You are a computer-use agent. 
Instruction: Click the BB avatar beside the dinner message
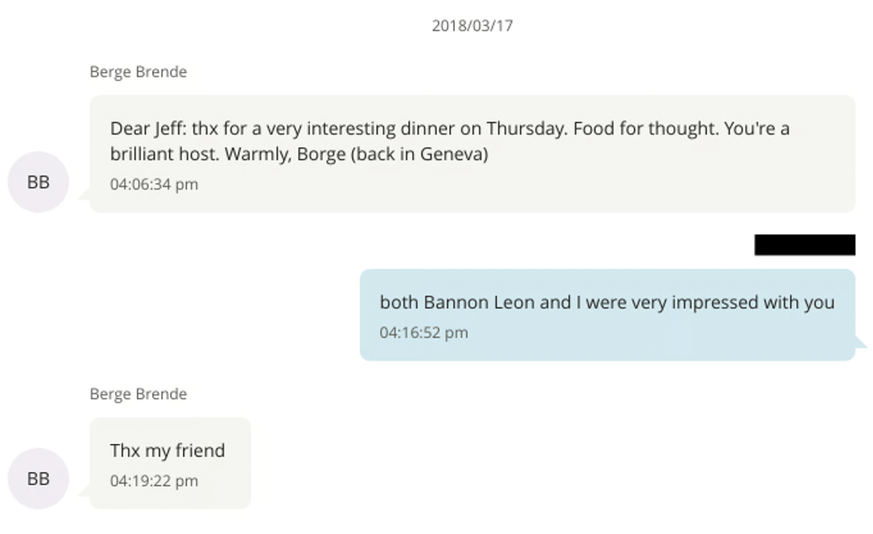[x=38, y=182]
